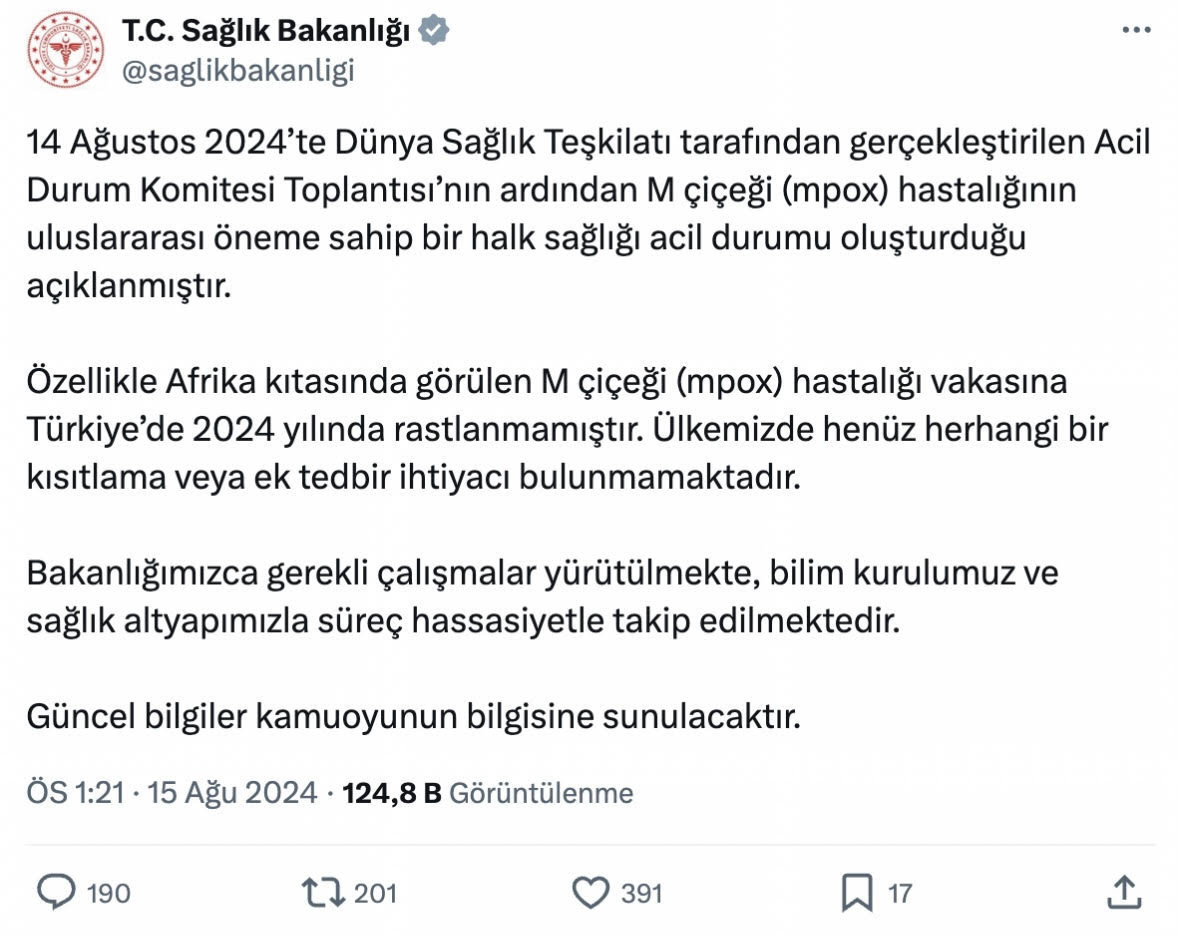
Task: Click the 391 likes count
Action: [641, 892]
